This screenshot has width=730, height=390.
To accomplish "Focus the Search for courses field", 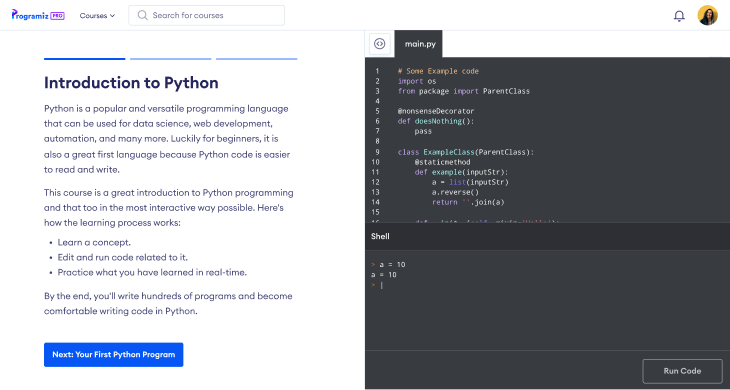I will [206, 15].
